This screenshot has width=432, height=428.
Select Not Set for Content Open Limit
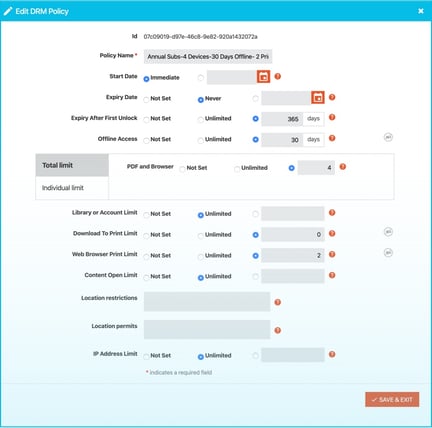coord(146,277)
